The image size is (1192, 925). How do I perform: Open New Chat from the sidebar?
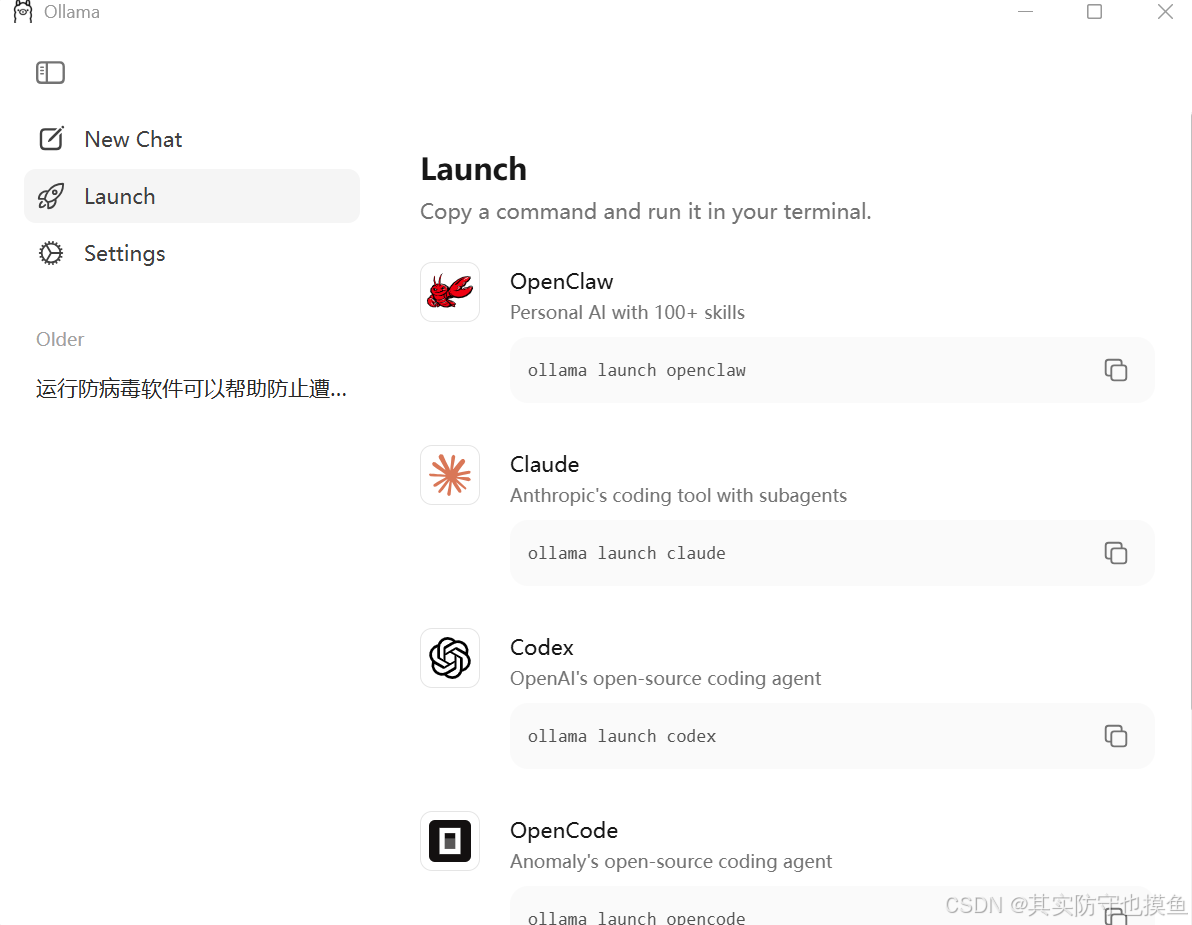[192, 139]
